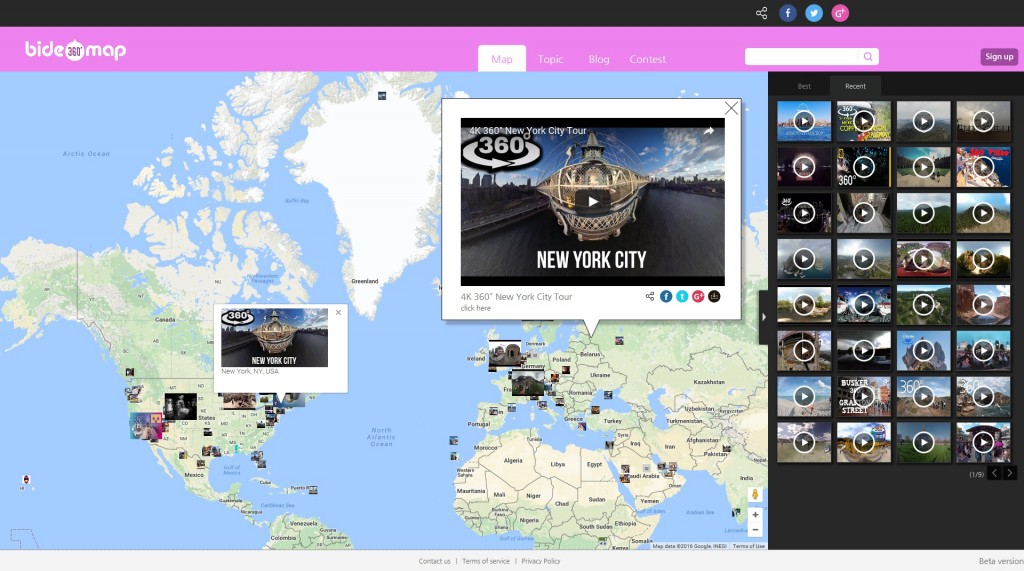1024x571 pixels.
Task: Click the bide360map logo
Action: coord(75,50)
